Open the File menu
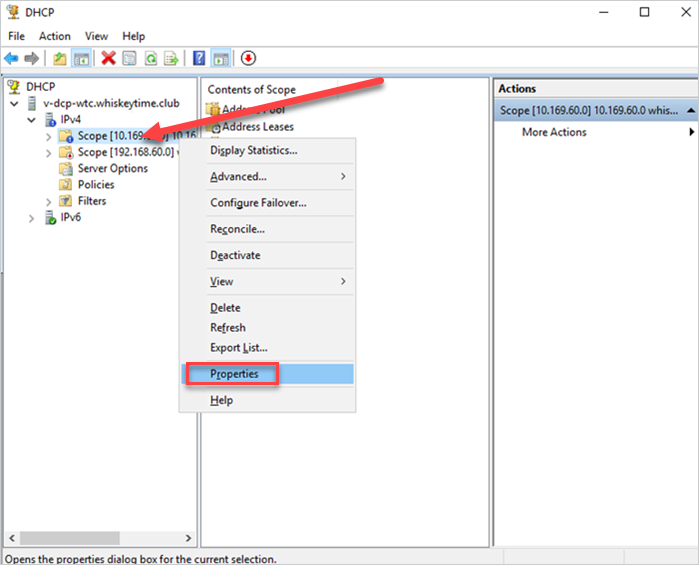 [x=16, y=36]
